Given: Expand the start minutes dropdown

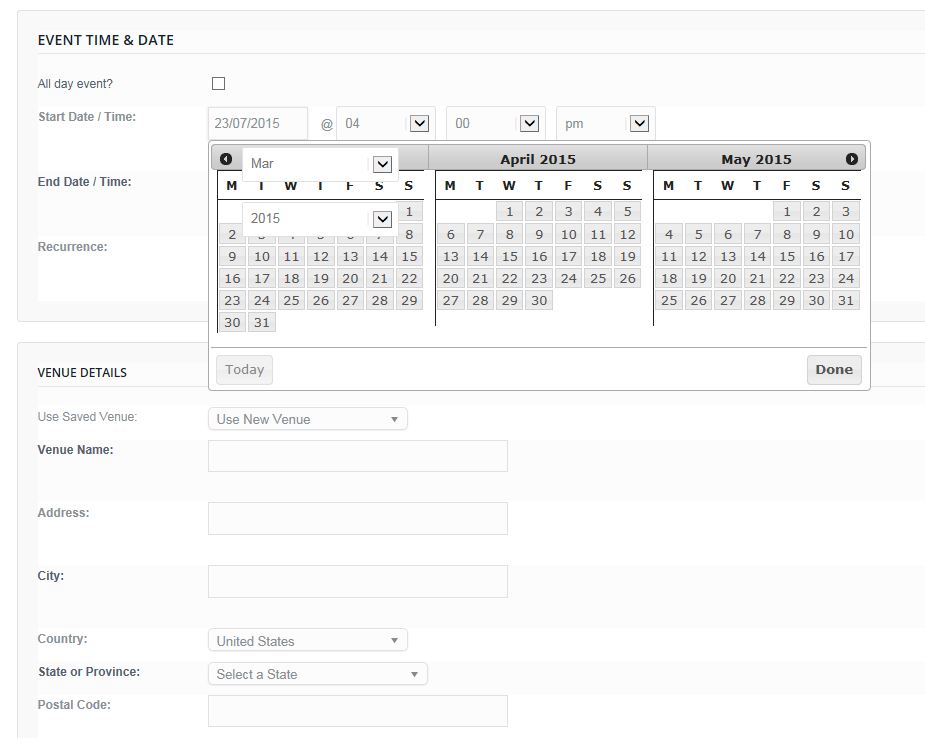Looking at the screenshot, I should coord(529,123).
